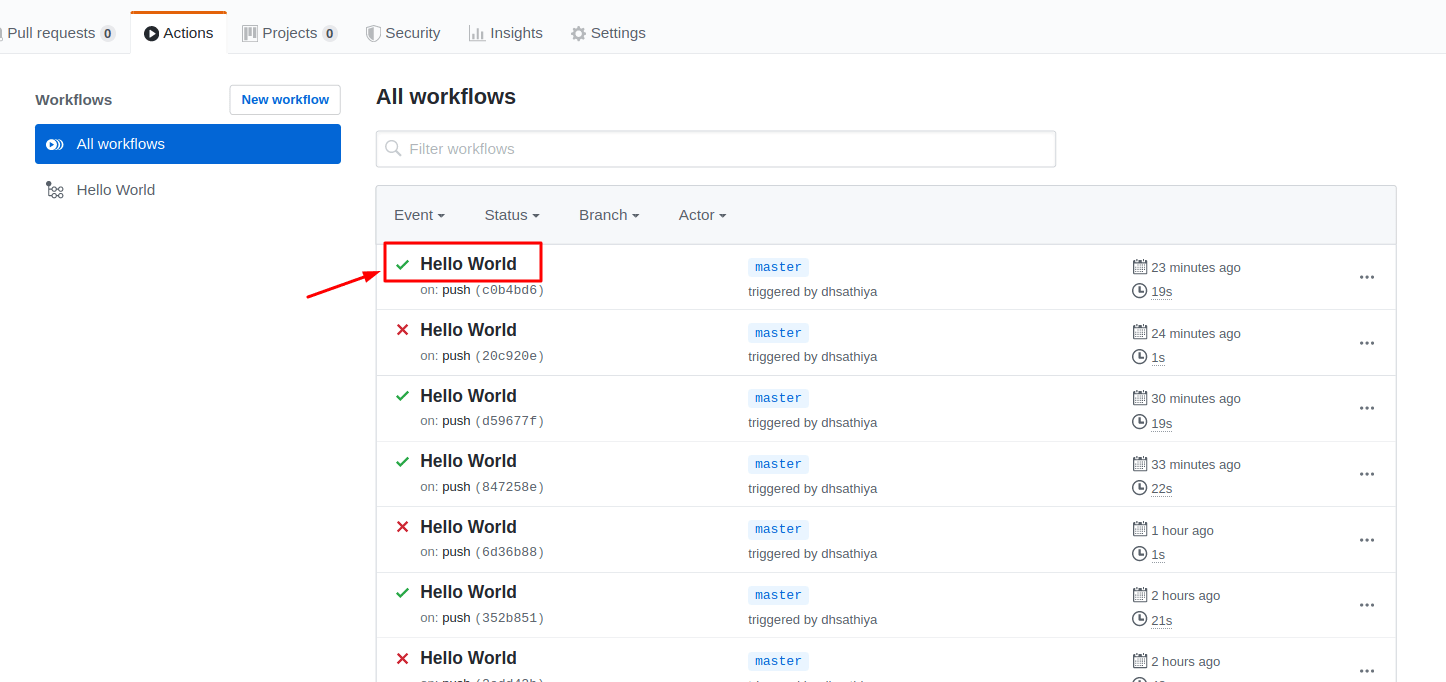The height and width of the screenshot is (682, 1446).
Task: Click the Projects board icon
Action: (250, 33)
